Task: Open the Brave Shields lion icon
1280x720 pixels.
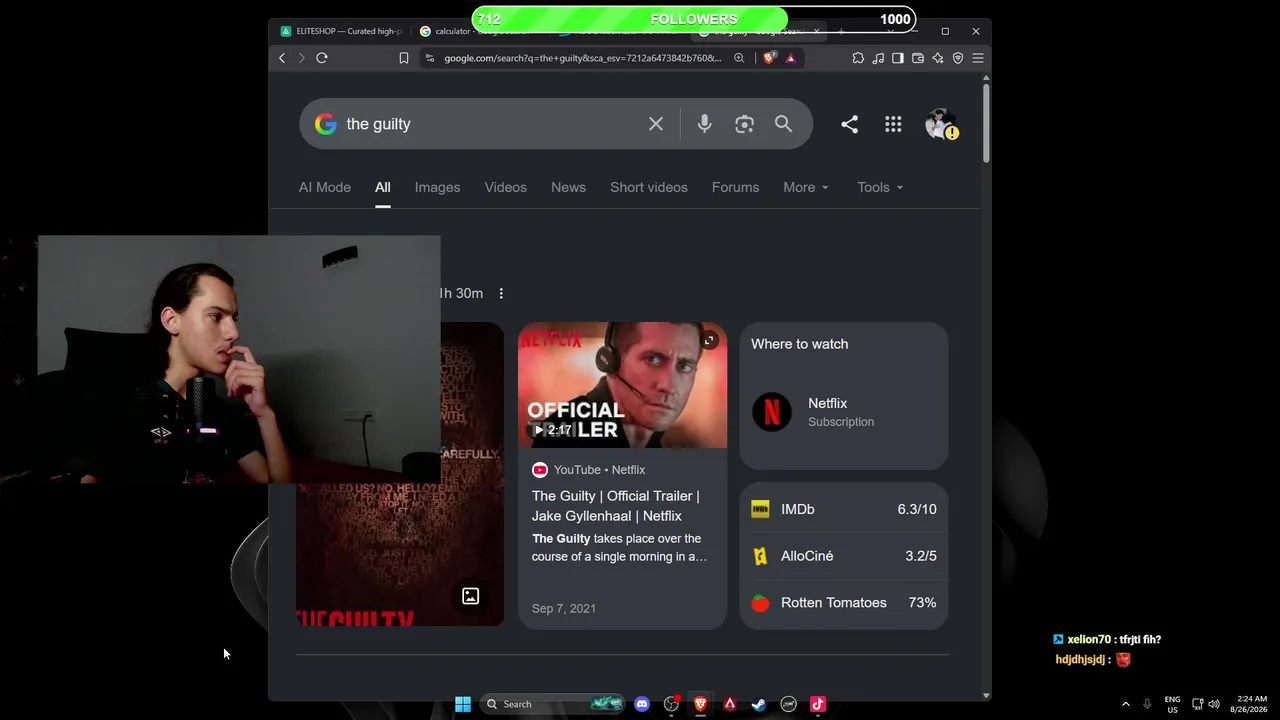Action: (x=768, y=58)
